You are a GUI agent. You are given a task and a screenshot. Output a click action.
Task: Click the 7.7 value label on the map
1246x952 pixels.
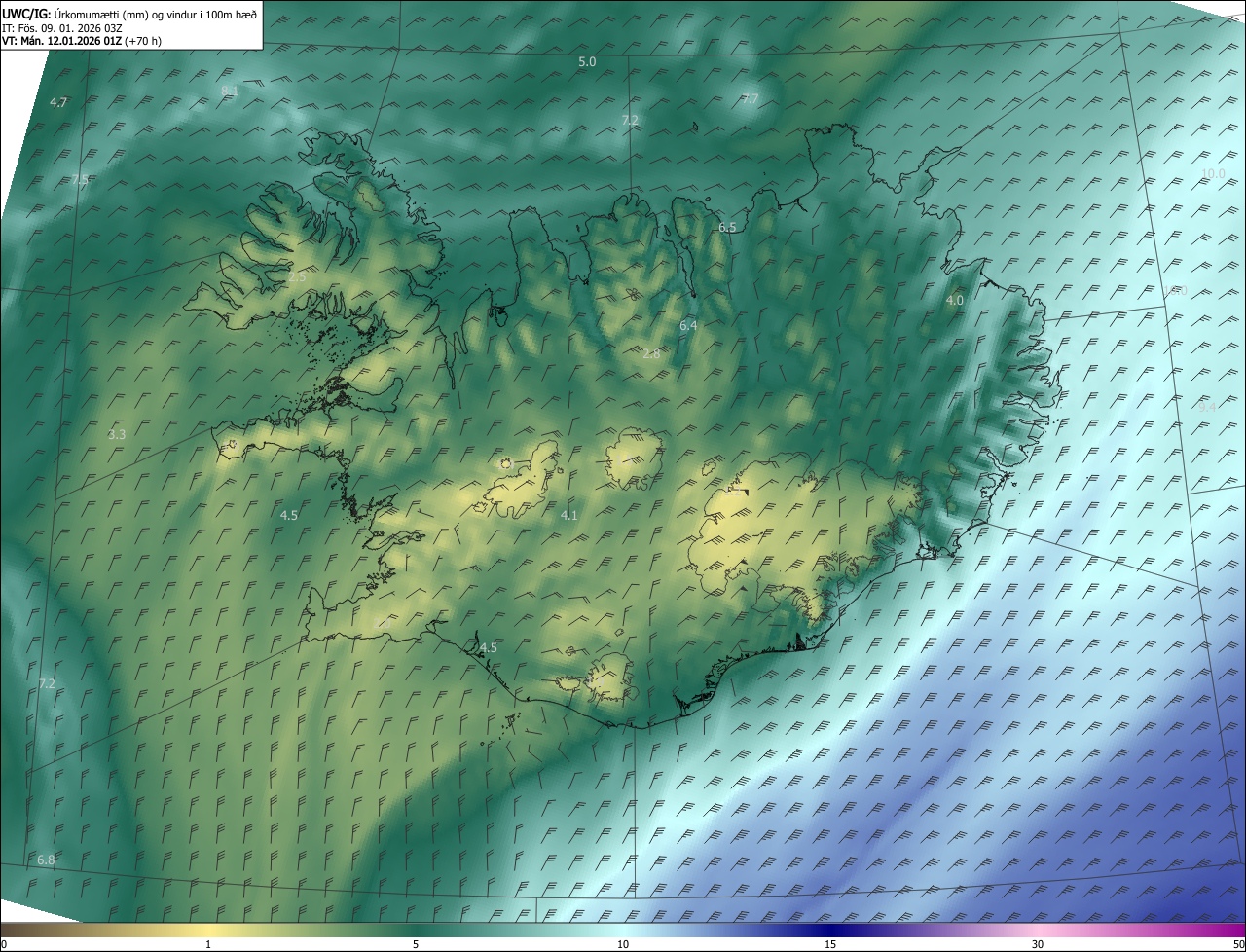[x=750, y=99]
